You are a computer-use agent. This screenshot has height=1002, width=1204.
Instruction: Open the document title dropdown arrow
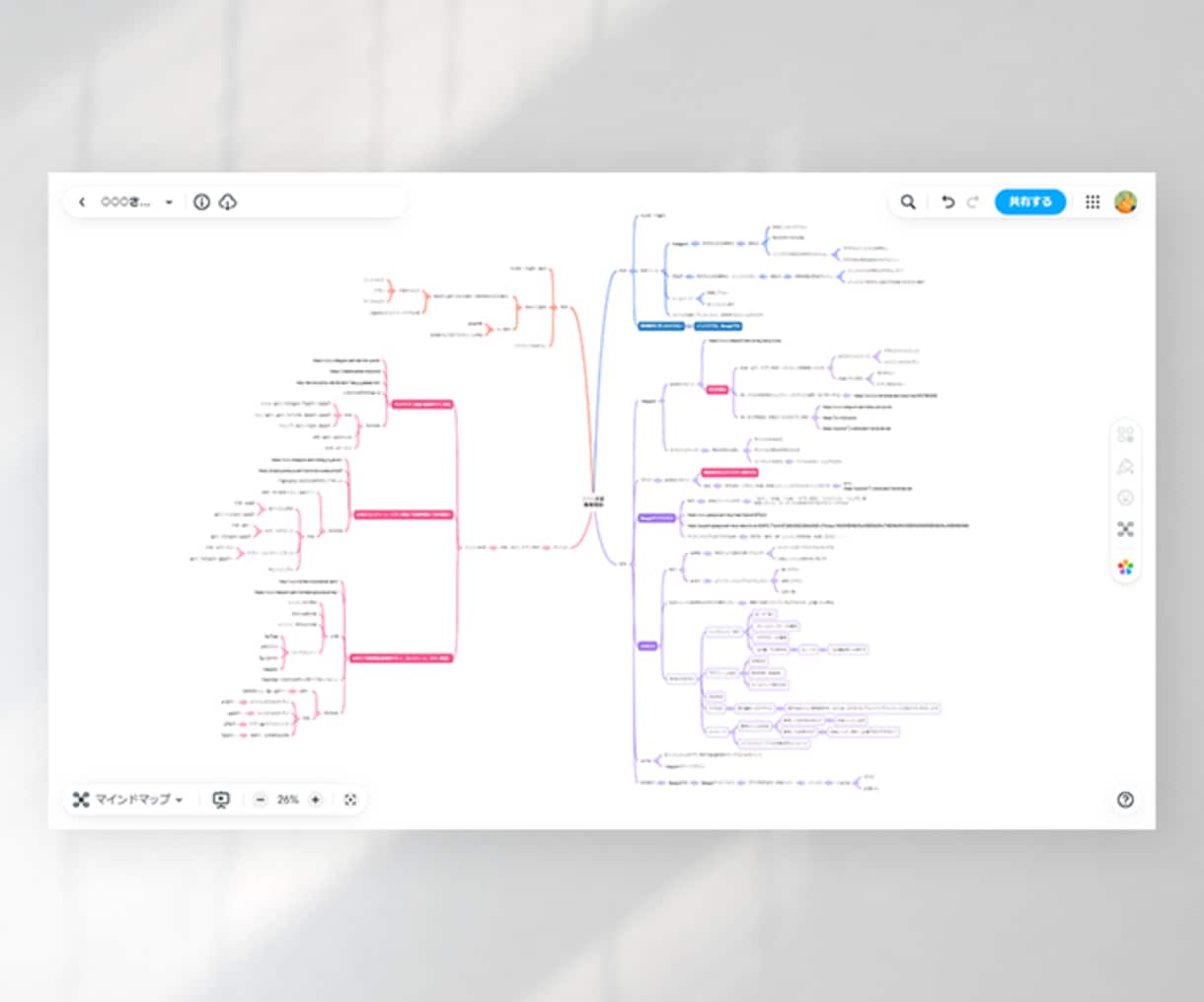169,202
